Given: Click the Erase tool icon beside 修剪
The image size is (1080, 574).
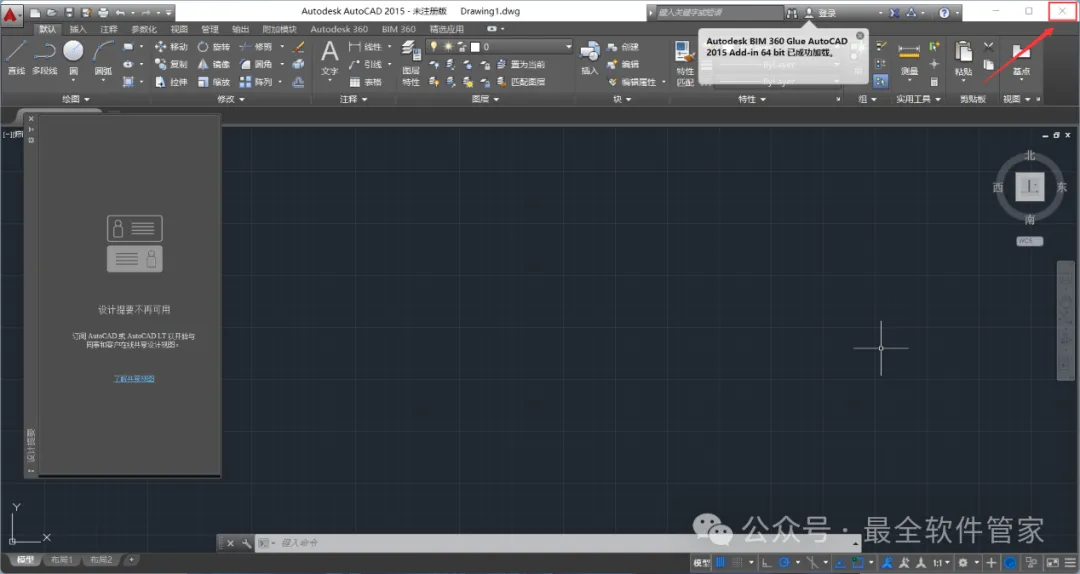Looking at the screenshot, I should pyautogui.click(x=298, y=47).
